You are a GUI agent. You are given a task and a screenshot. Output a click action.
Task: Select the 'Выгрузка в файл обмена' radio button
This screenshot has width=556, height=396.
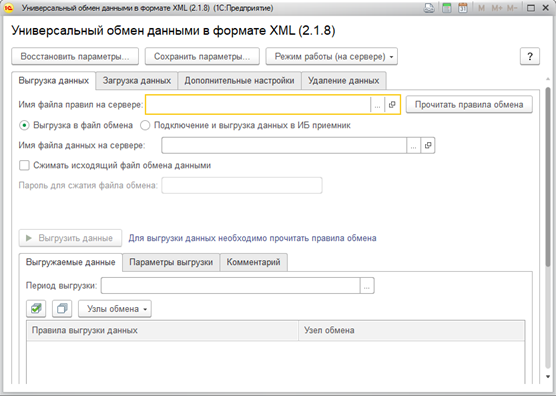[x=24, y=125]
